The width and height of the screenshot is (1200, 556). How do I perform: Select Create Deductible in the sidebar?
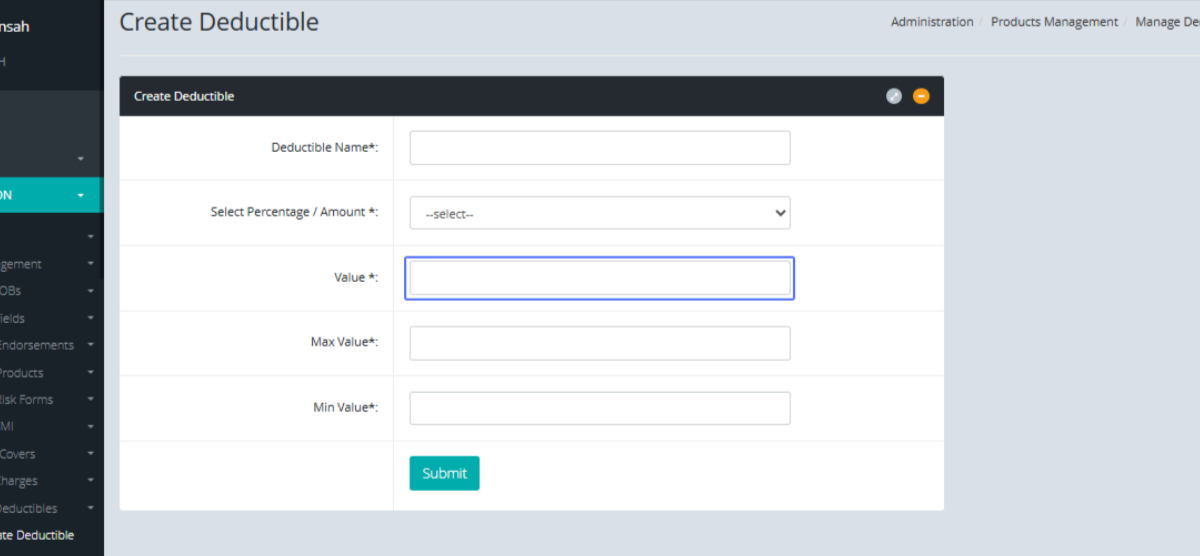(38, 535)
